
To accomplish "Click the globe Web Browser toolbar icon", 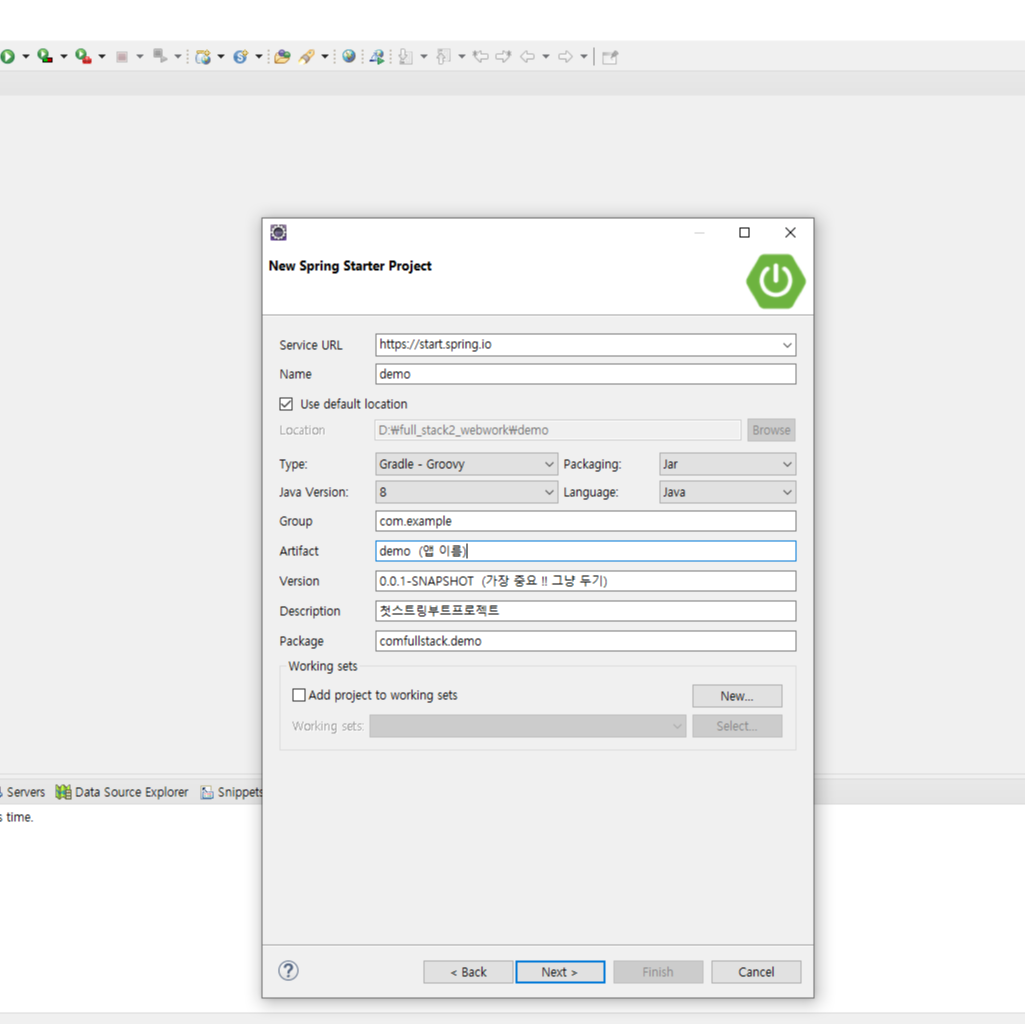I will point(349,56).
